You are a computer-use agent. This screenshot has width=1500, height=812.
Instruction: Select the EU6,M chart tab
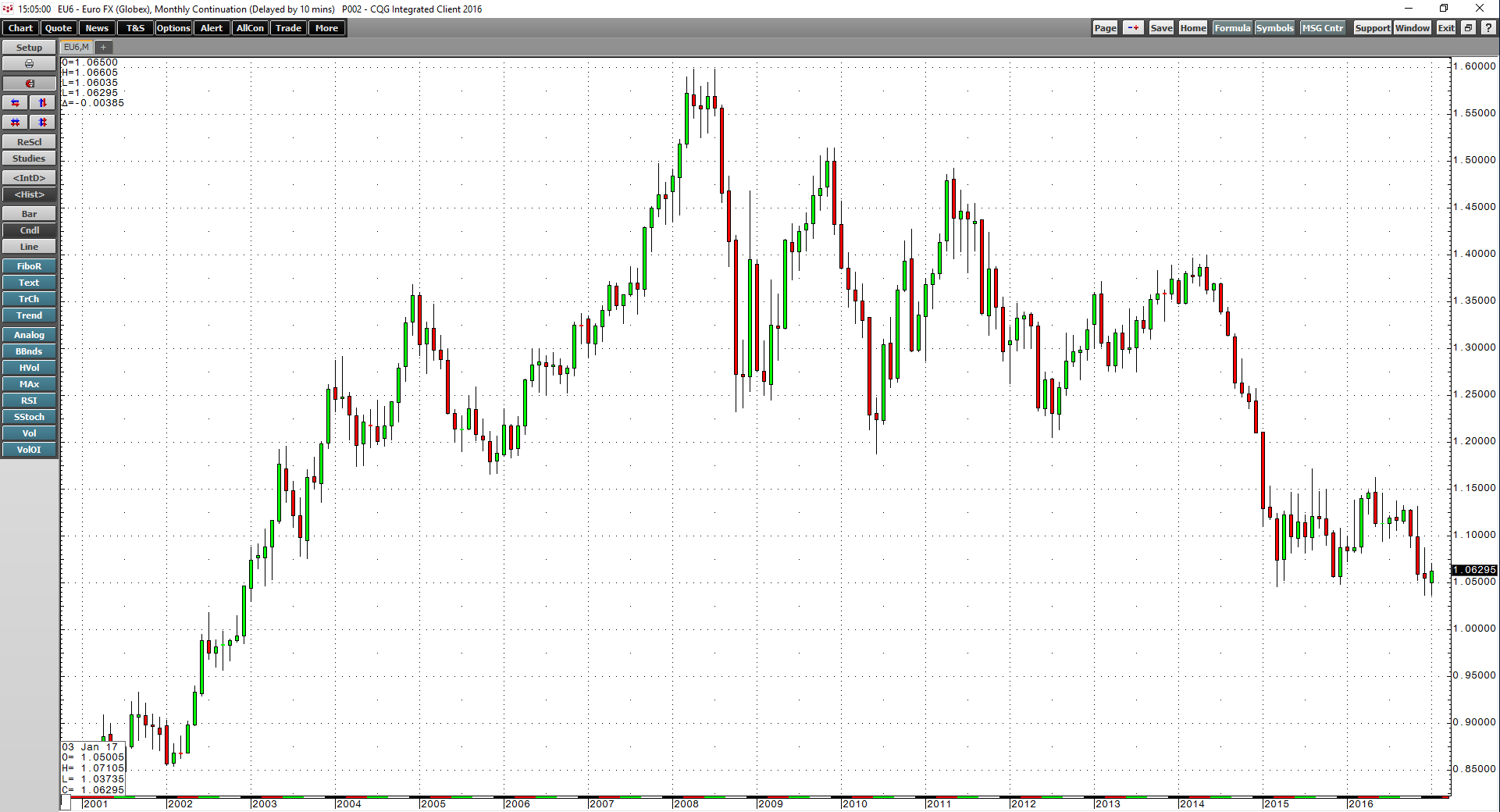(77, 48)
